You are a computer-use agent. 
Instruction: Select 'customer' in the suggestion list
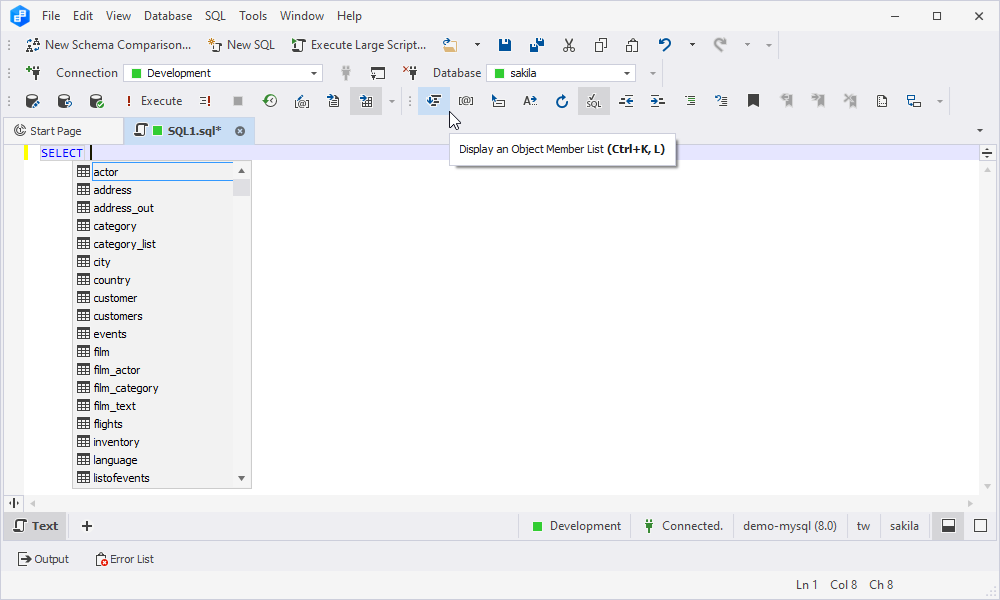click(154, 298)
